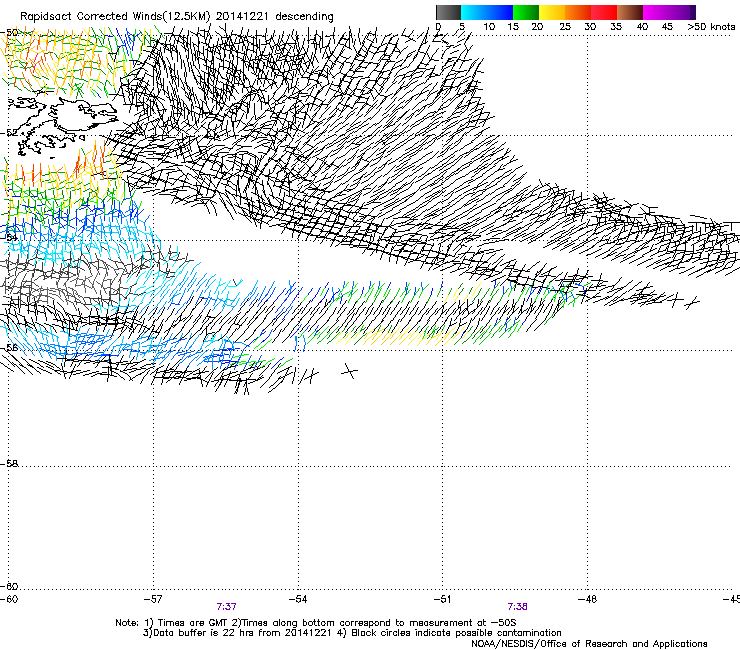
Task: Click the latitude label '-56'
Action: click(x=9, y=347)
